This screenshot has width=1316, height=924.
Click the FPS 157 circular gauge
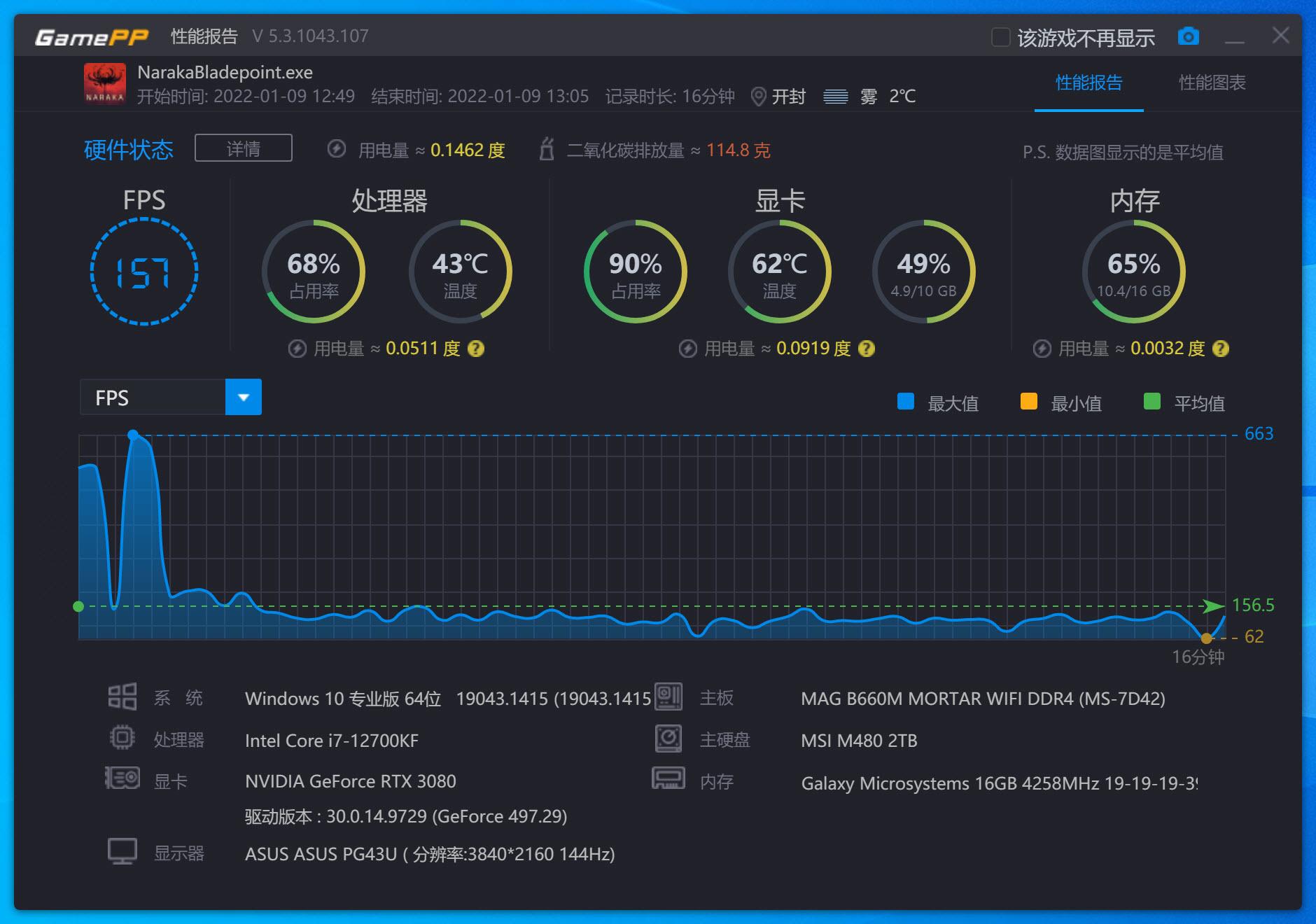[x=144, y=272]
